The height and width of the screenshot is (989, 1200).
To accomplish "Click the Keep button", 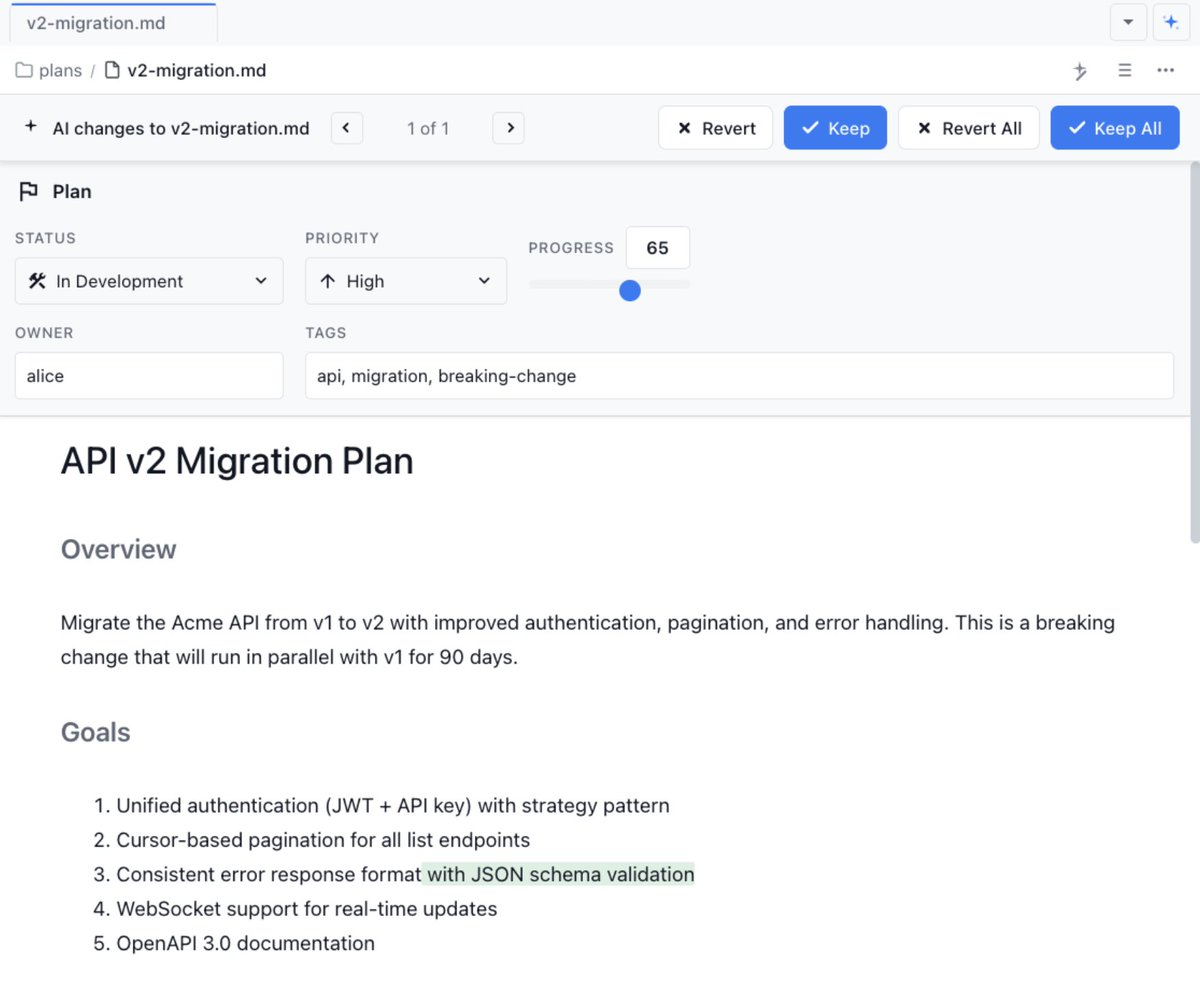I will (835, 128).
